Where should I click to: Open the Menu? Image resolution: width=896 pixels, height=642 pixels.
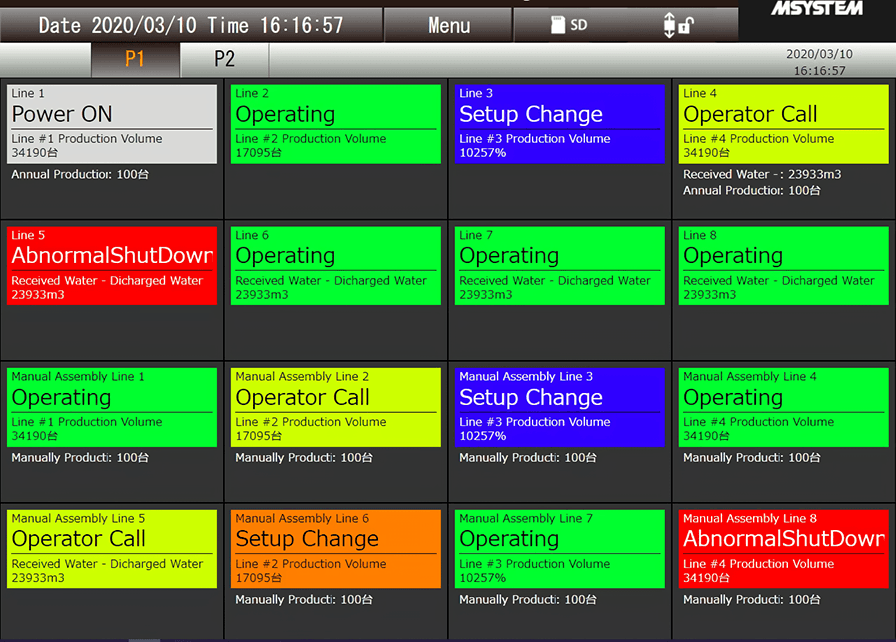[x=447, y=25]
